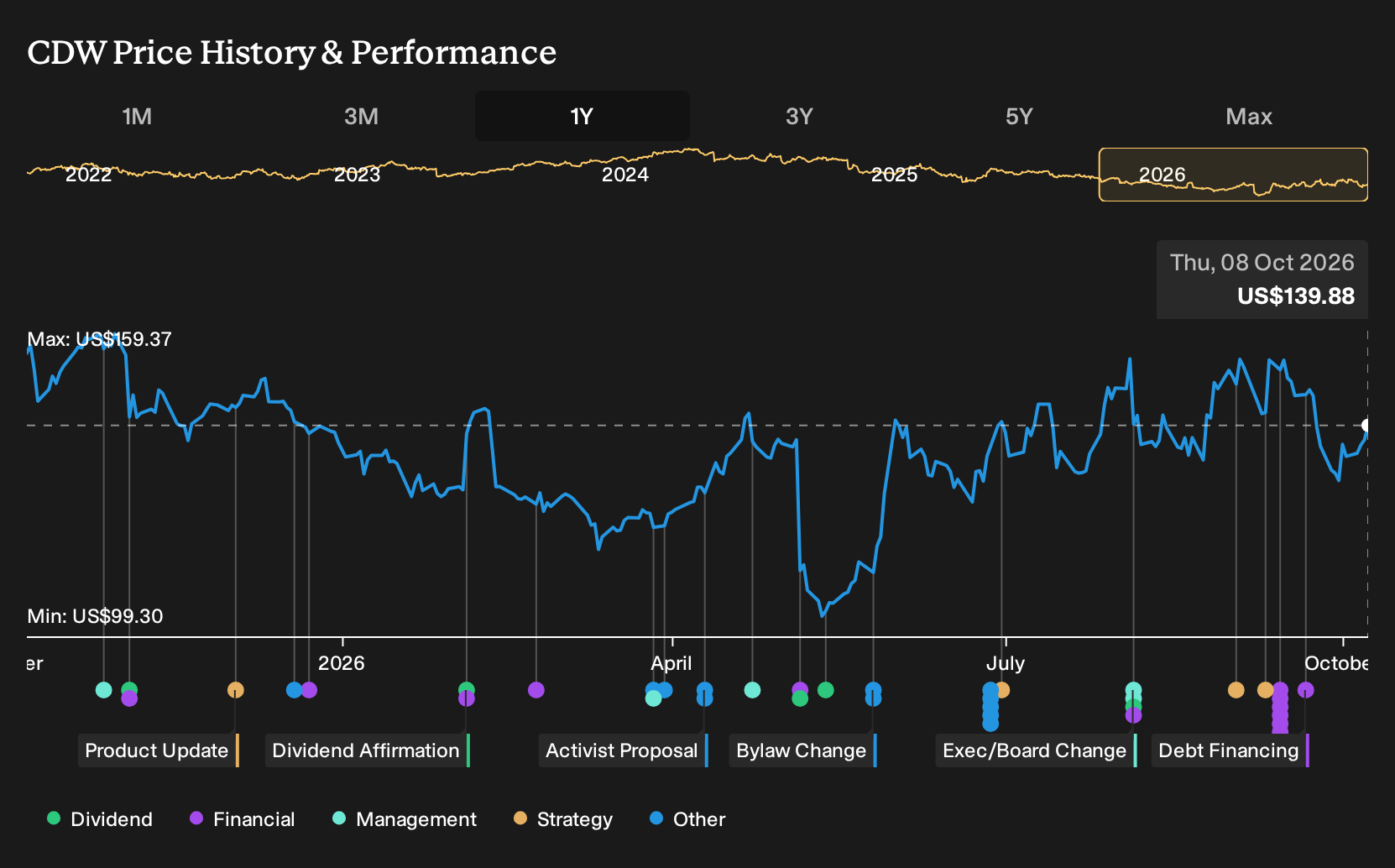This screenshot has height=868, width=1395.
Task: Click the 2022 year label in overview chart
Action: [x=88, y=175]
